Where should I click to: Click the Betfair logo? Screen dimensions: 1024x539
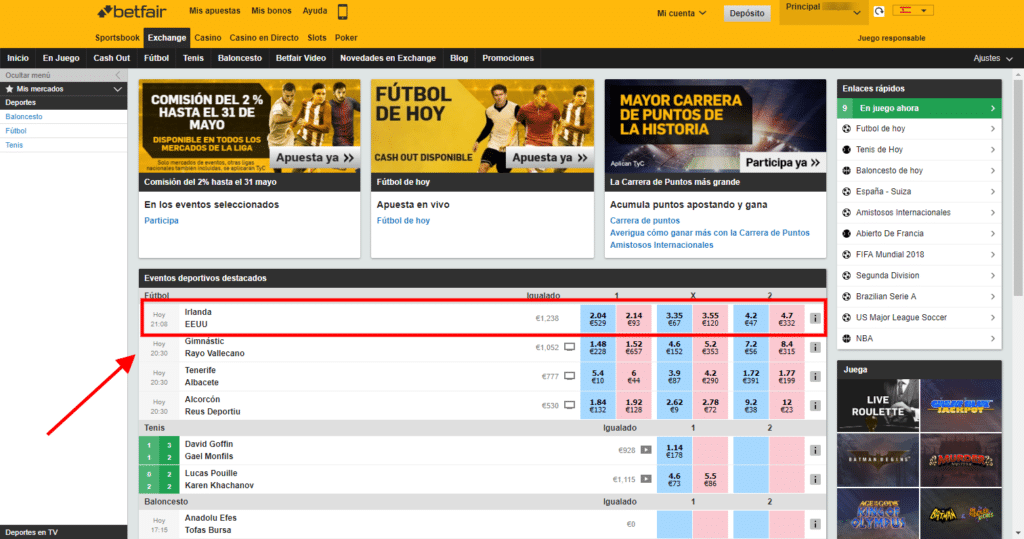coord(131,12)
